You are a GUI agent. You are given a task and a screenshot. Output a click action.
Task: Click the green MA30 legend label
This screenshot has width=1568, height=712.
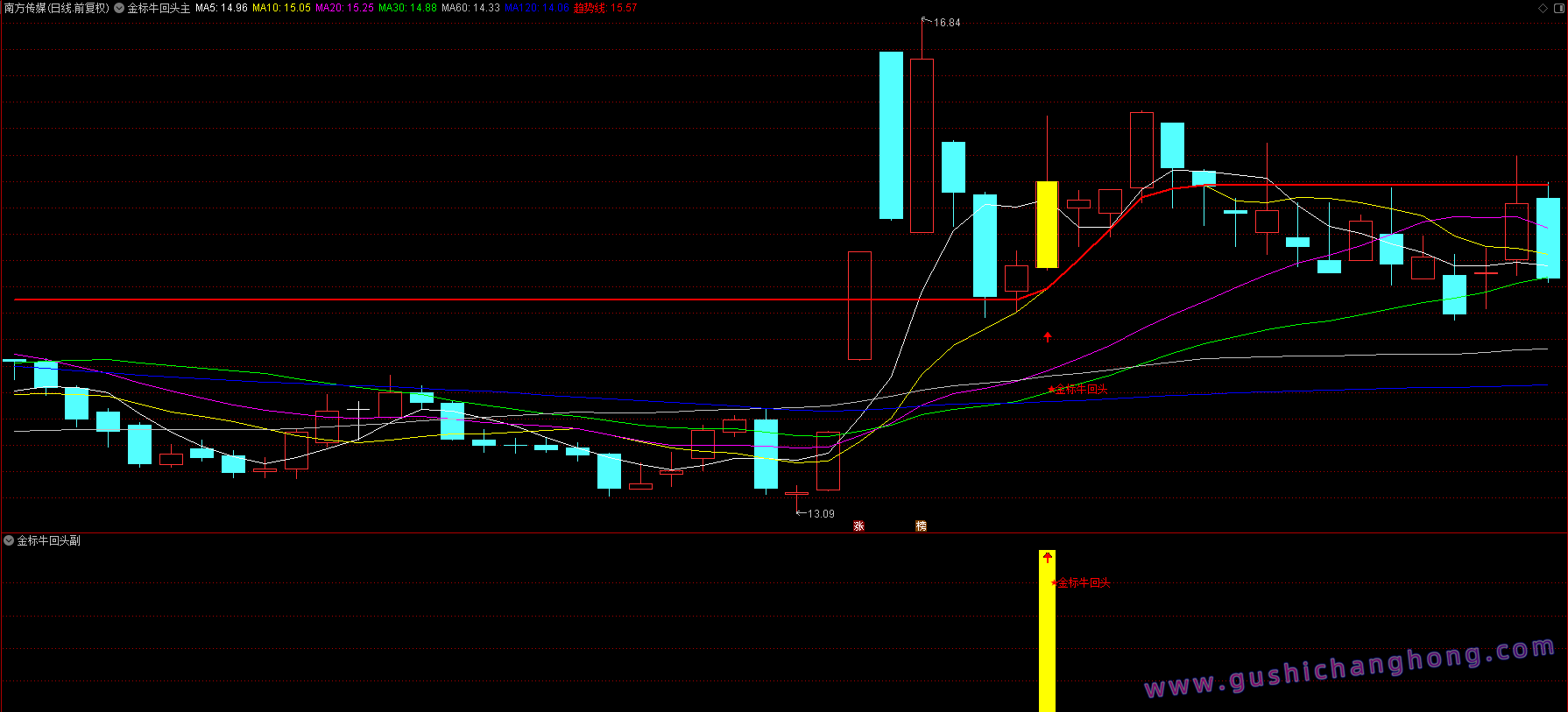click(x=407, y=8)
